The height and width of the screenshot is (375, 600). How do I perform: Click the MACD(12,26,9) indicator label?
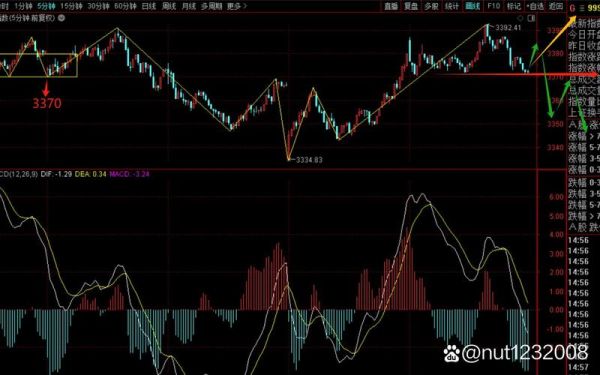point(18,174)
